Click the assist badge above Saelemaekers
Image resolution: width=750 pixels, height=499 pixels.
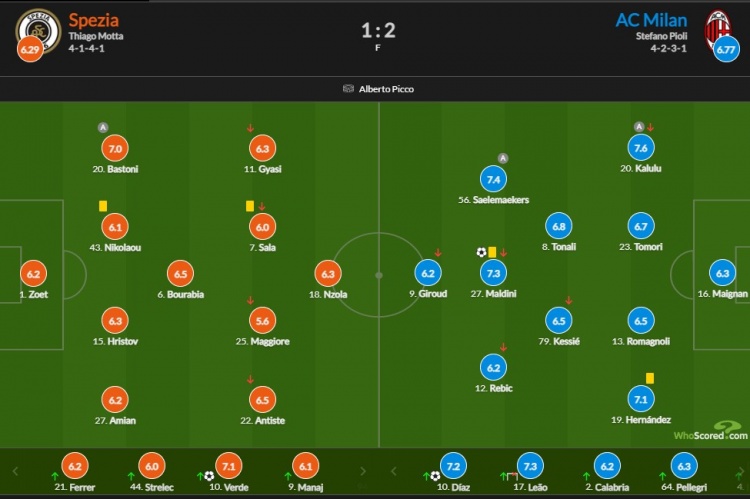coord(502,158)
